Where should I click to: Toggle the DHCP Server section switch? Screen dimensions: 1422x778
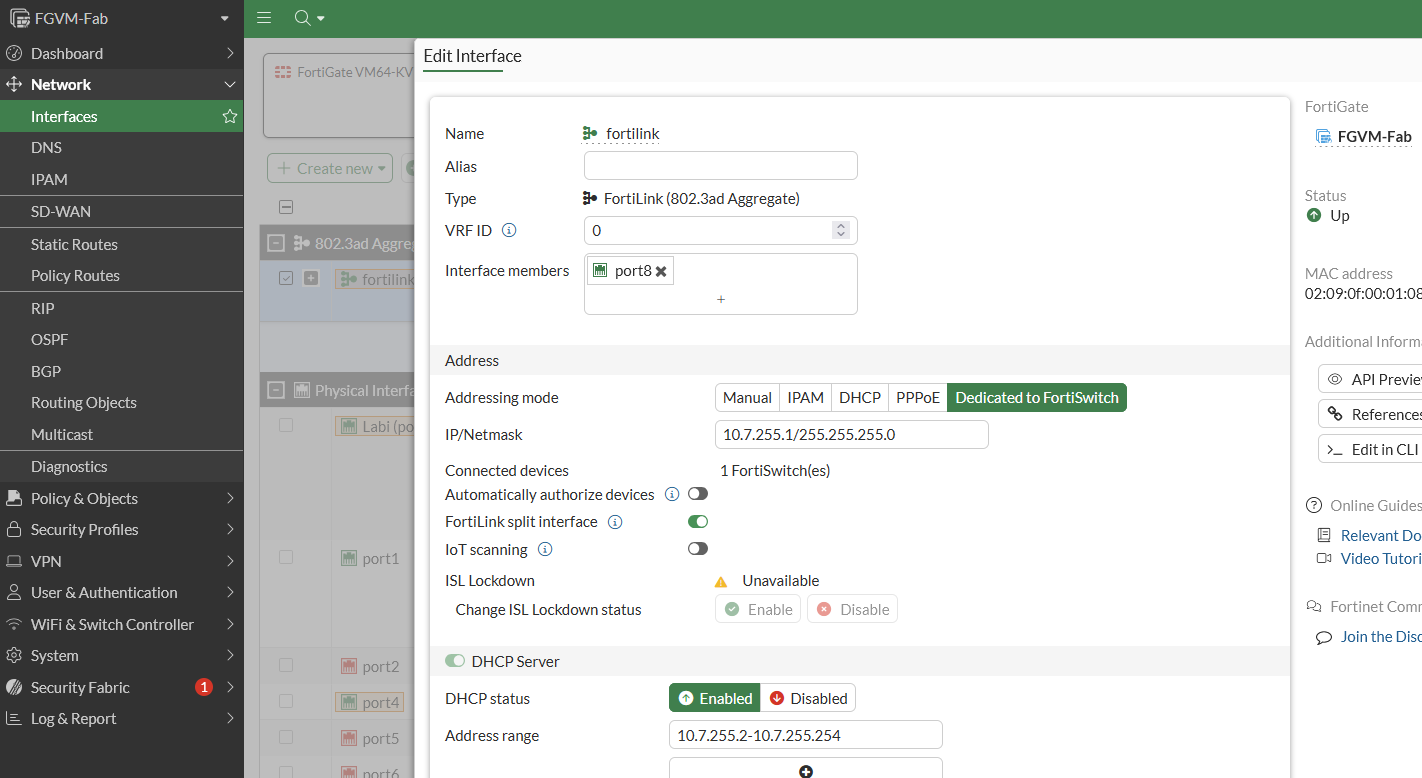coord(455,661)
